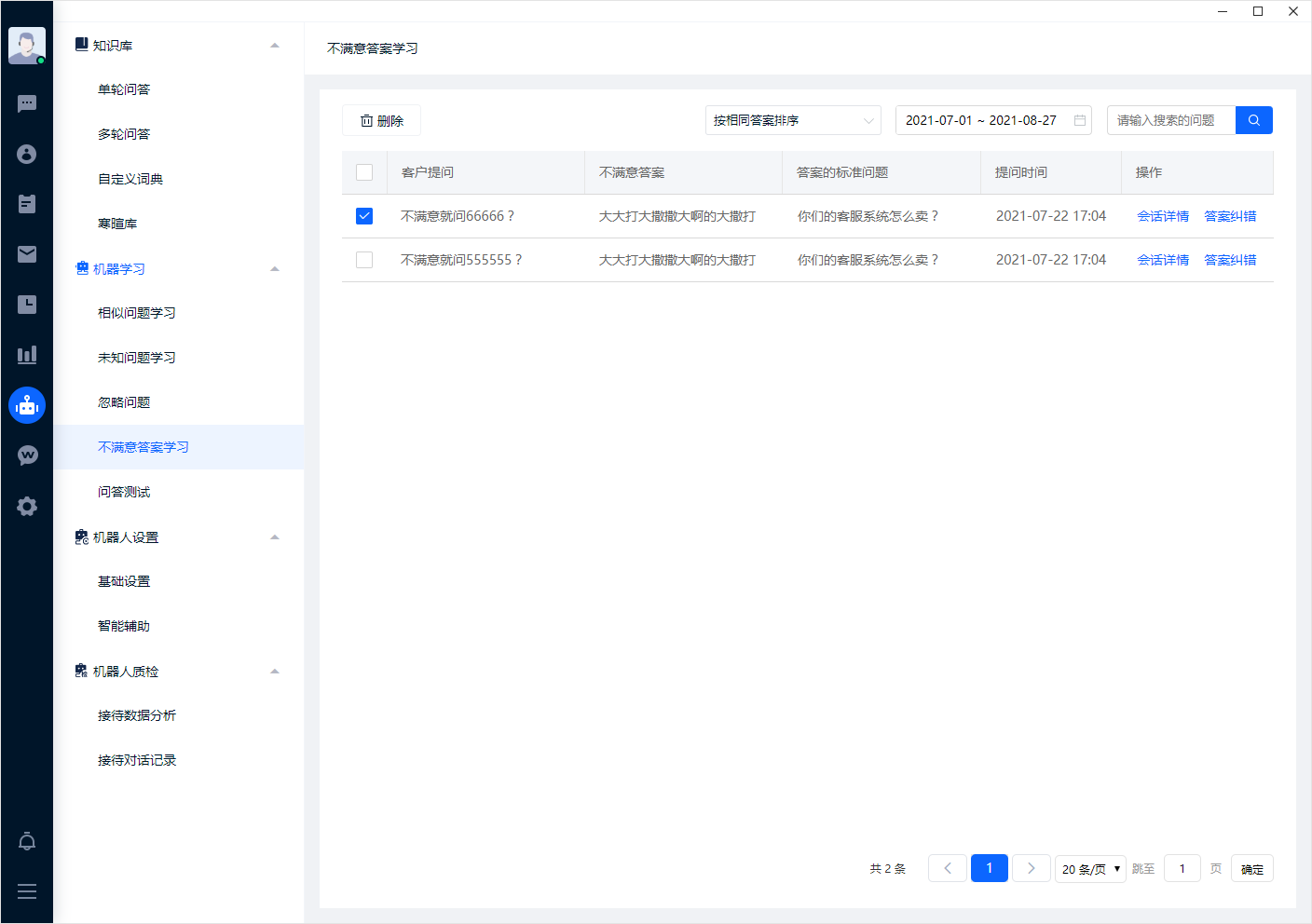Select the robot sidebar icon
Viewport: 1312px width, 924px height.
tap(27, 405)
